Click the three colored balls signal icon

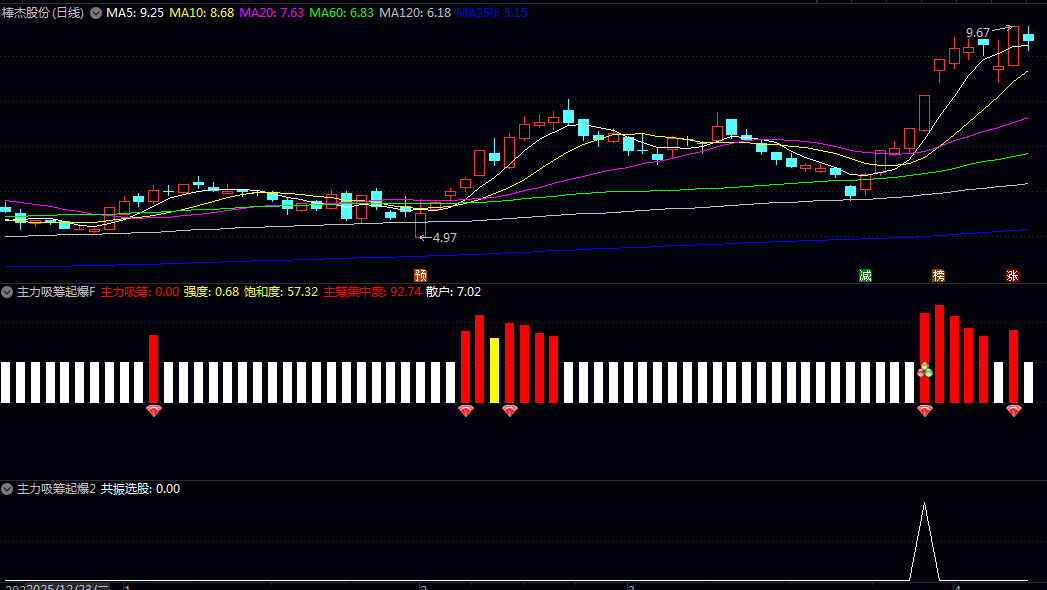coord(925,370)
